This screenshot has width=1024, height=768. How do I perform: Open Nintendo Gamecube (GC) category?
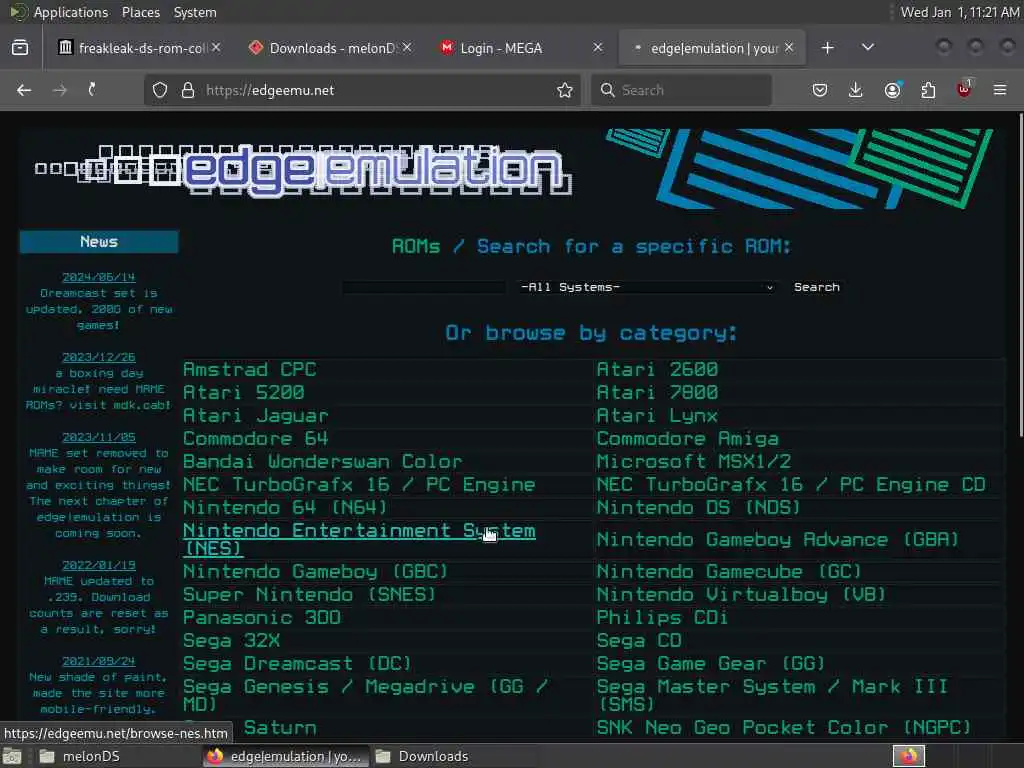[729, 571]
